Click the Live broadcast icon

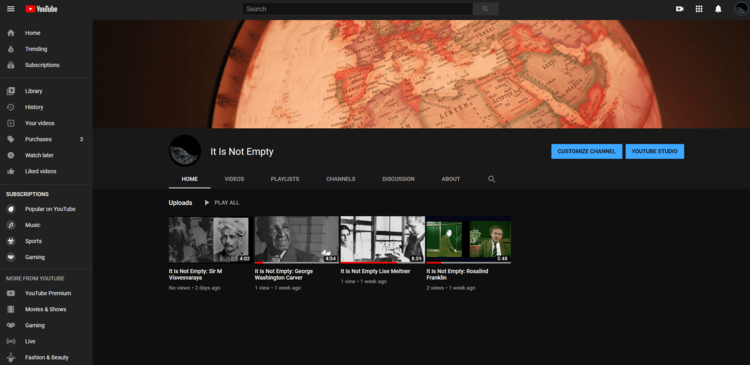11,341
